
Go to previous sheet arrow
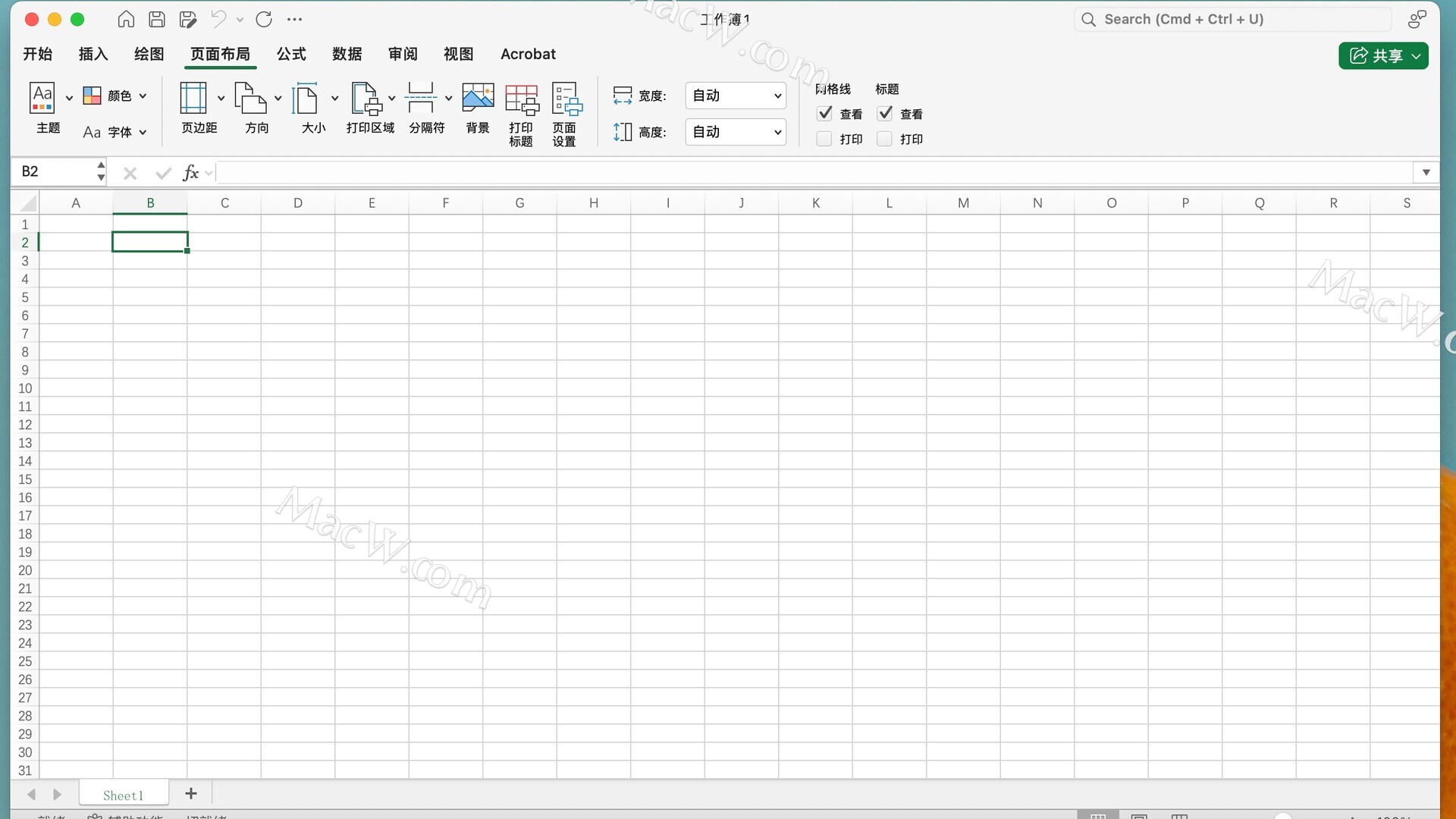(x=31, y=794)
